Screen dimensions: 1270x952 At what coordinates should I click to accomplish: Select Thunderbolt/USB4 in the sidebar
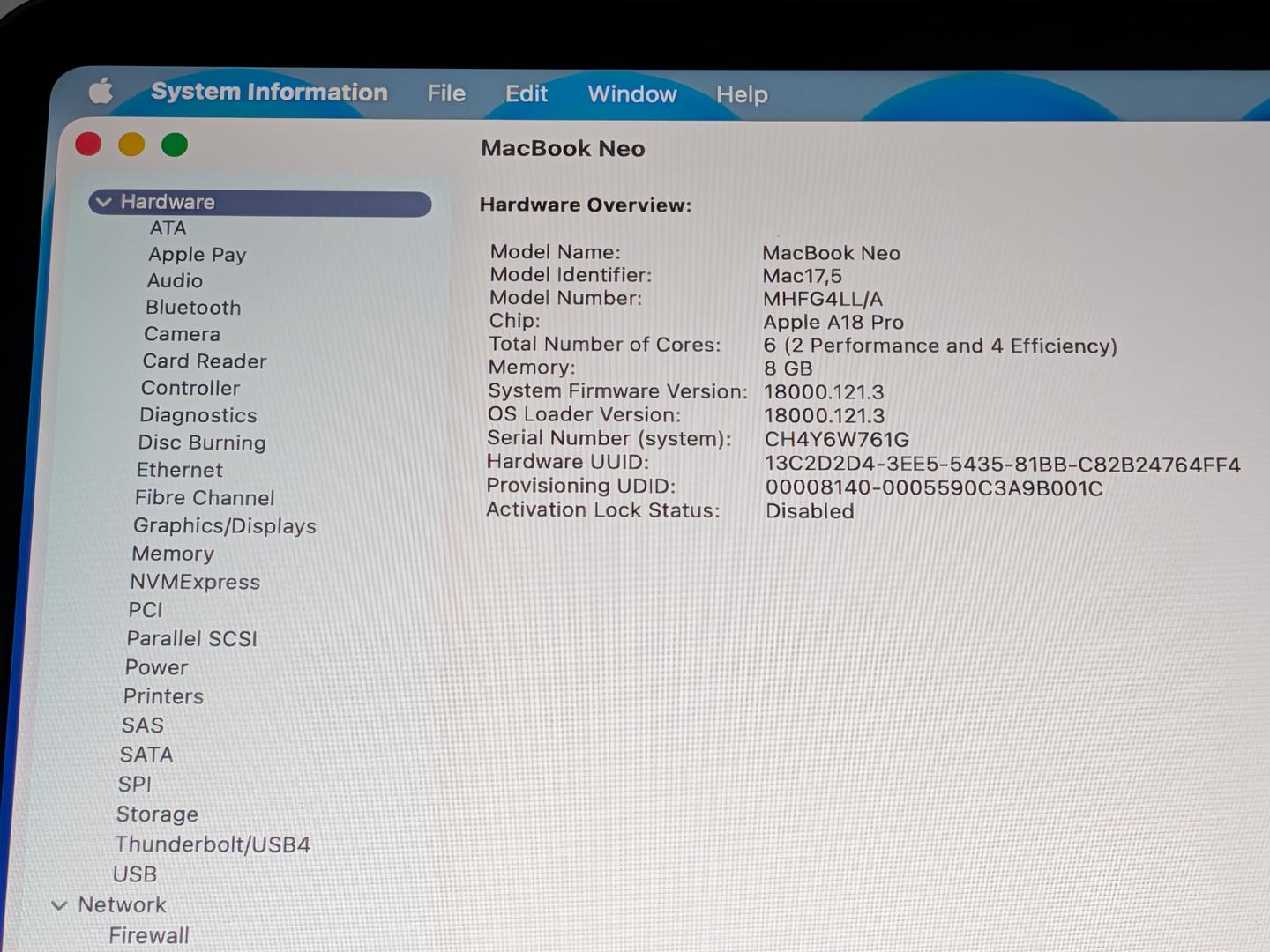(x=213, y=844)
